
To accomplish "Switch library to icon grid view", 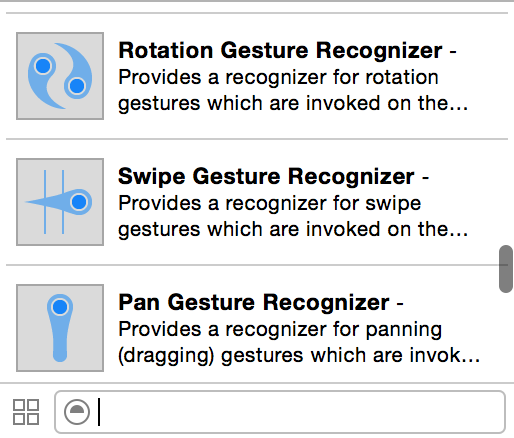I will point(26,412).
